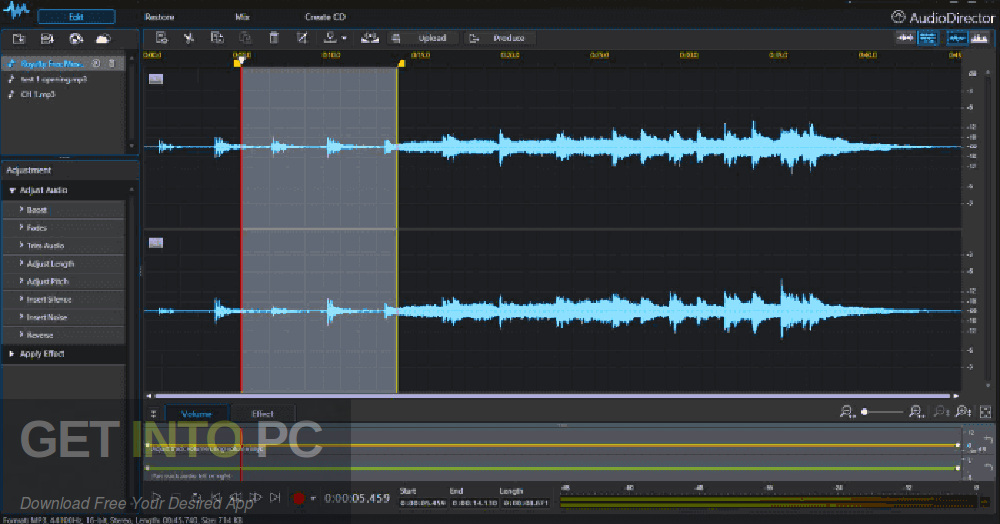This screenshot has width=1000, height=524.
Task: Click the vertical zoom out magnifier
Action: (x=941, y=412)
